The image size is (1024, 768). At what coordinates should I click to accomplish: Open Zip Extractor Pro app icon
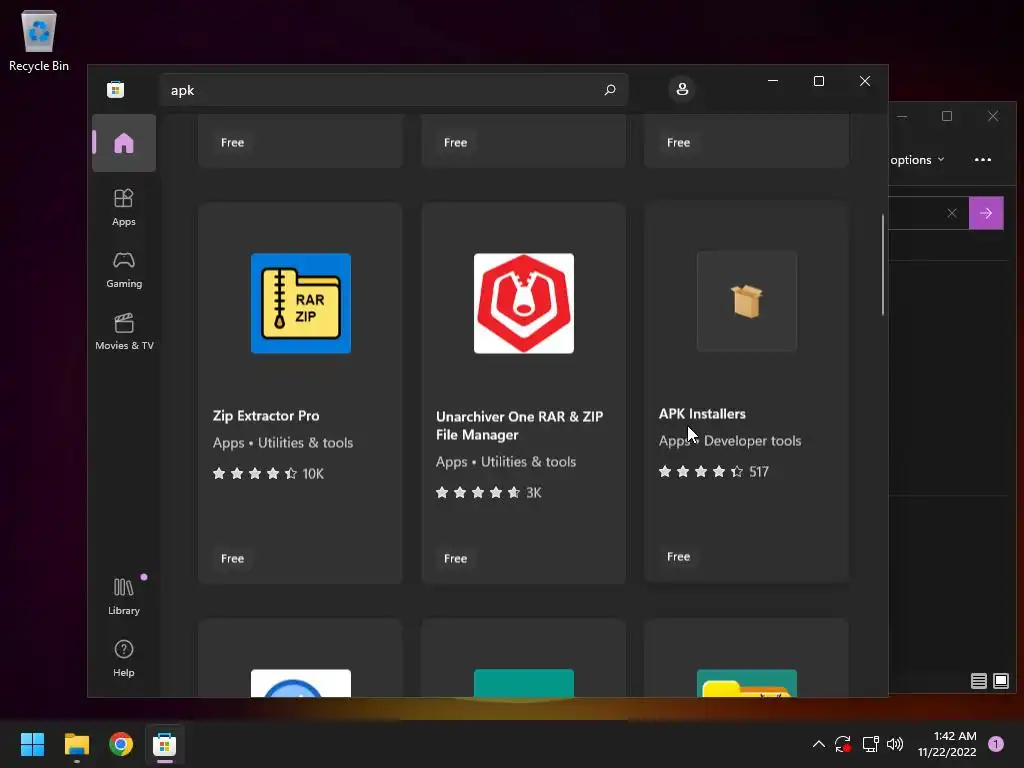point(301,303)
